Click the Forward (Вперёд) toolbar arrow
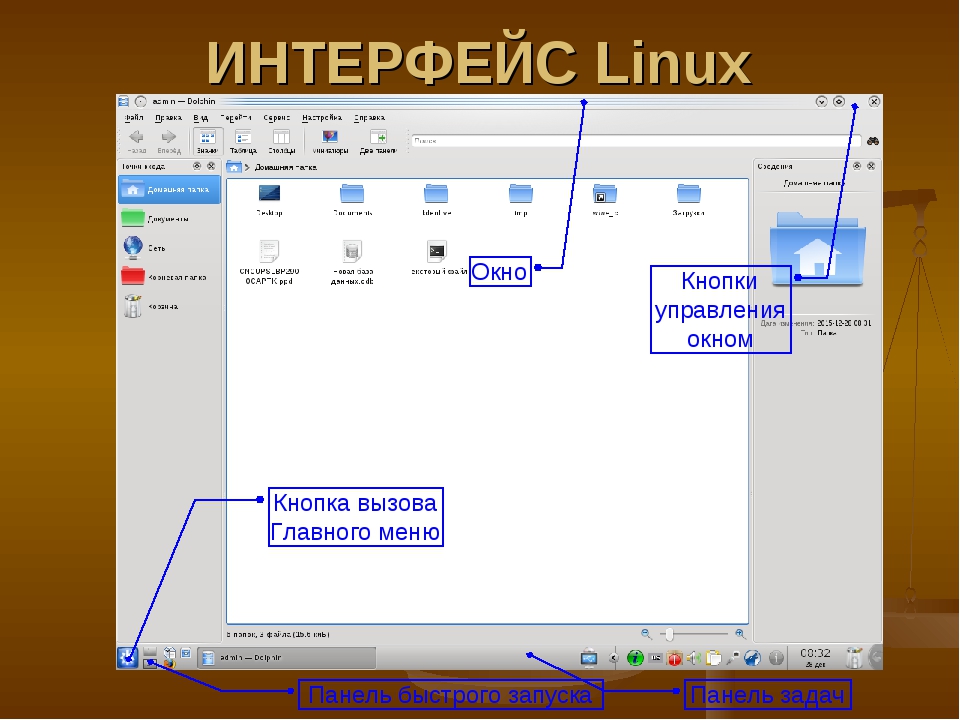 [168, 141]
